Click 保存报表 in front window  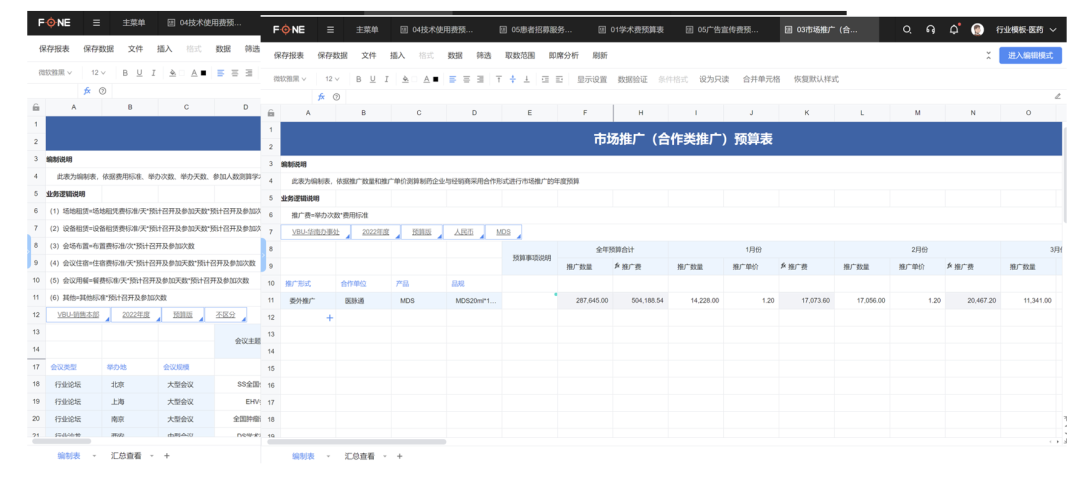tap(289, 55)
